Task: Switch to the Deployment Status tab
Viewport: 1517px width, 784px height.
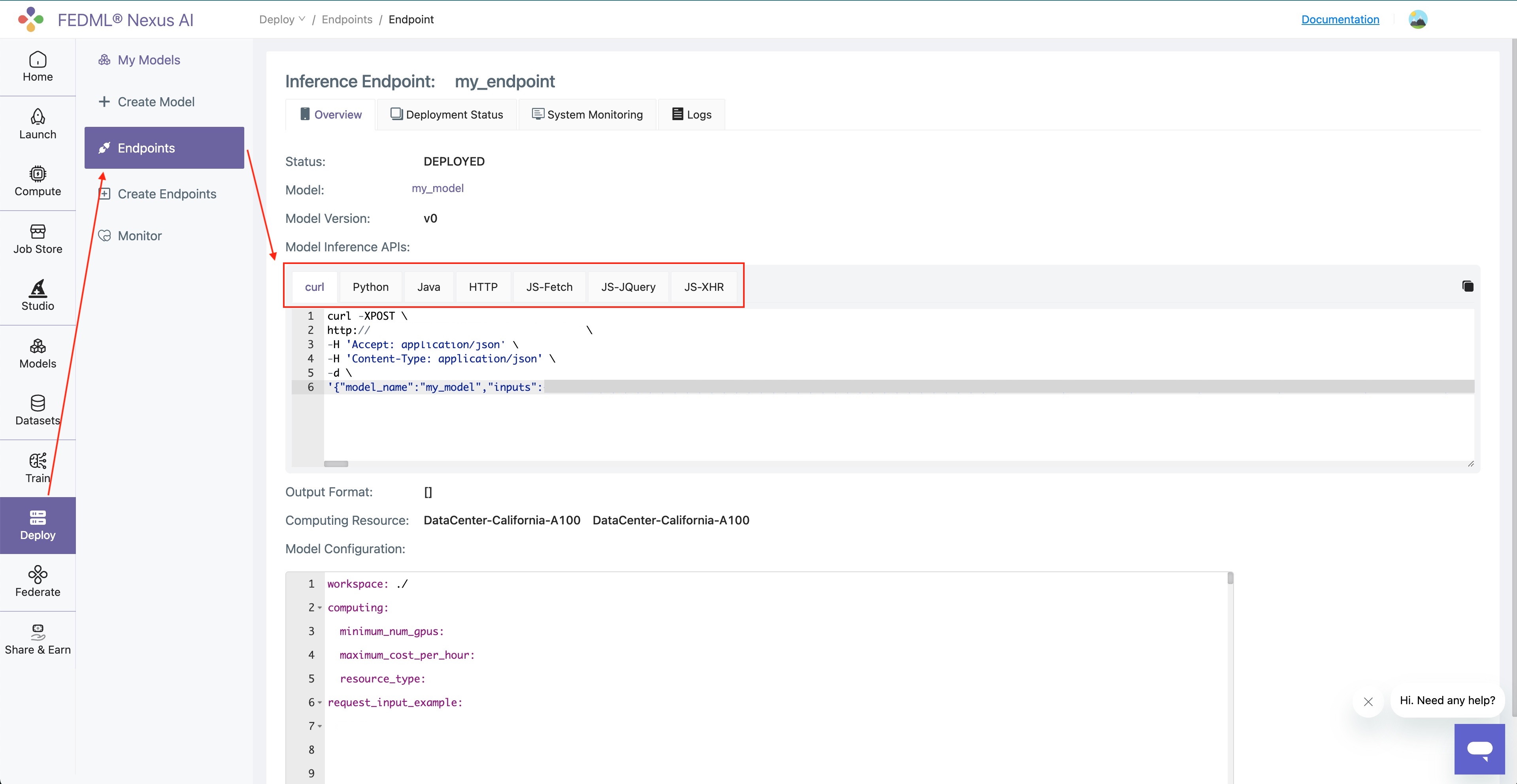Action: (446, 114)
